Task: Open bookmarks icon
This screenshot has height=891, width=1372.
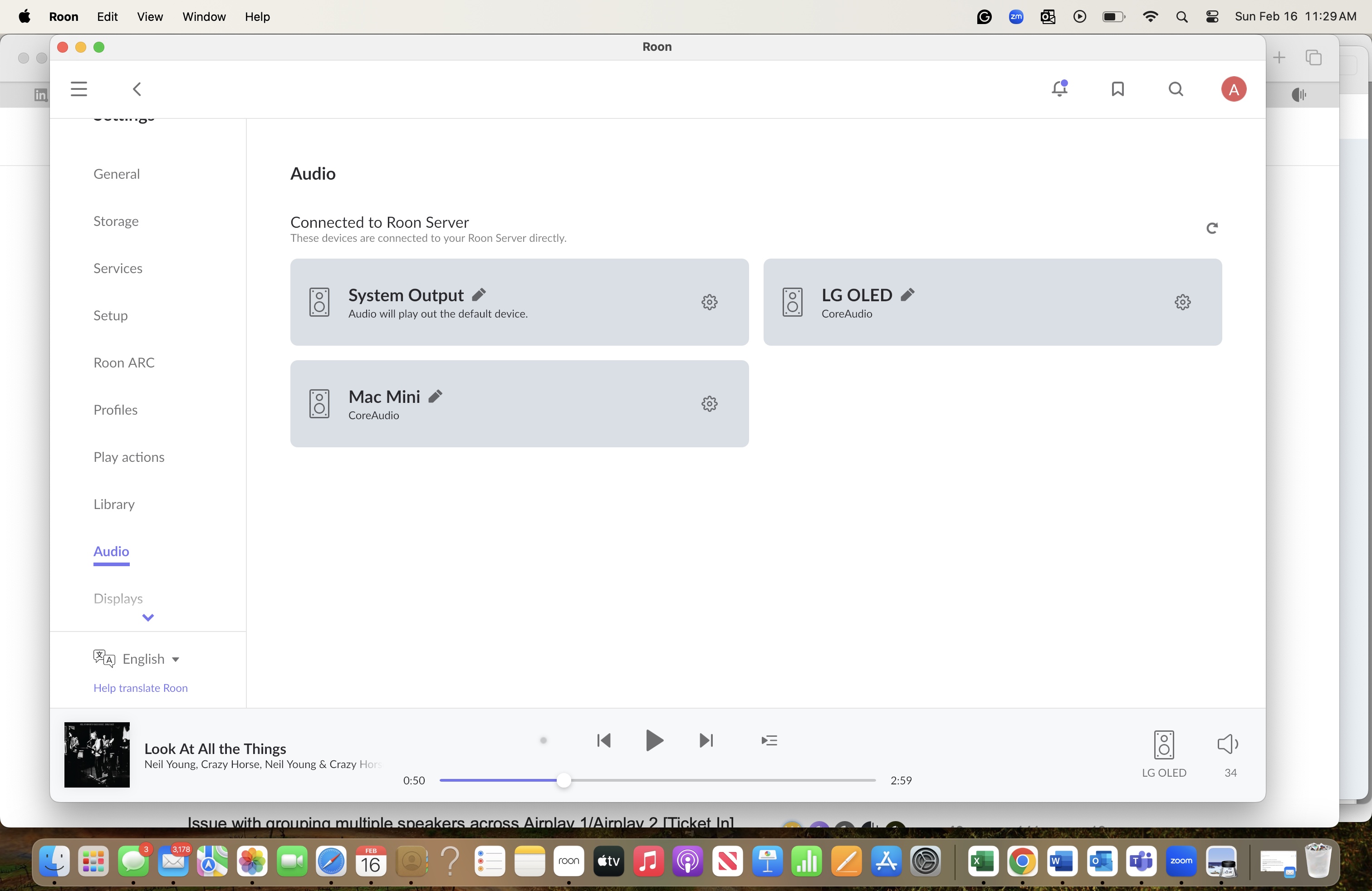Action: point(1118,89)
